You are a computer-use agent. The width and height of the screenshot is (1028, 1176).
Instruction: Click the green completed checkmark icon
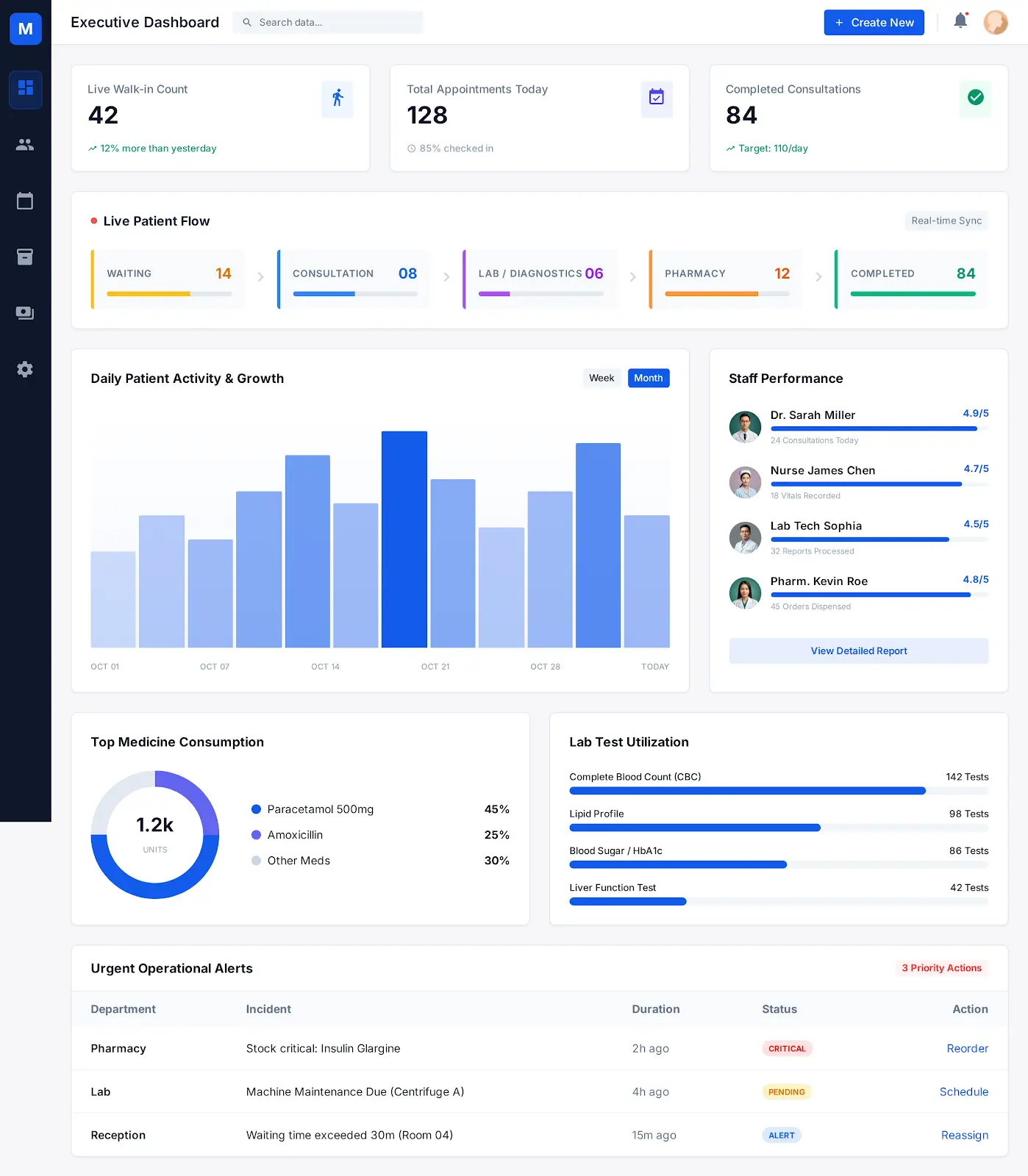point(975,98)
